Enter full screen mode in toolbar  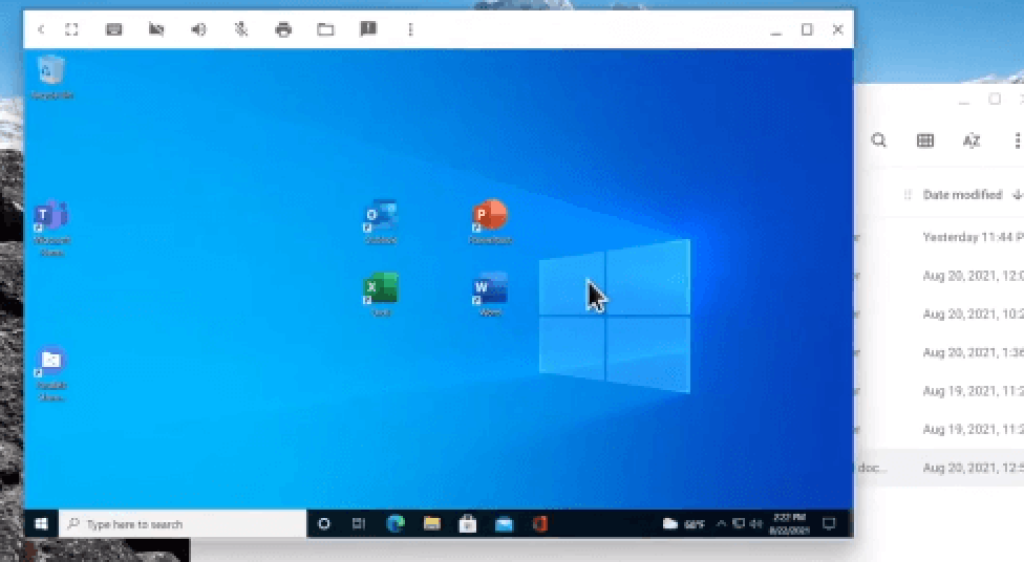pos(72,29)
